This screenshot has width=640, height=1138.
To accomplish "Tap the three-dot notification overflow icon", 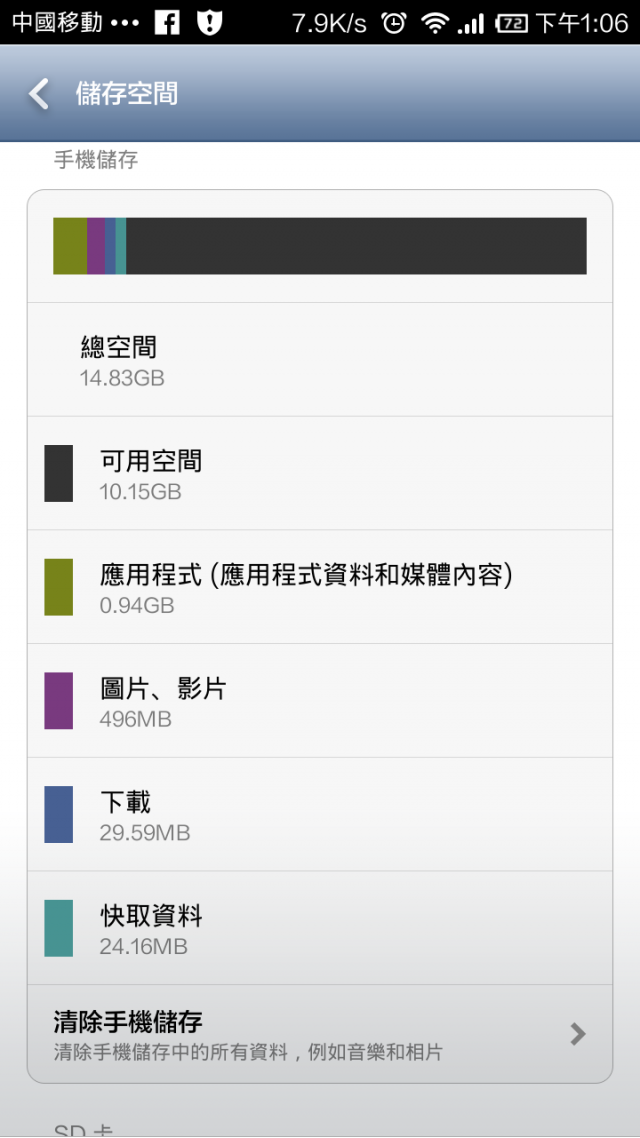I will pos(125,24).
